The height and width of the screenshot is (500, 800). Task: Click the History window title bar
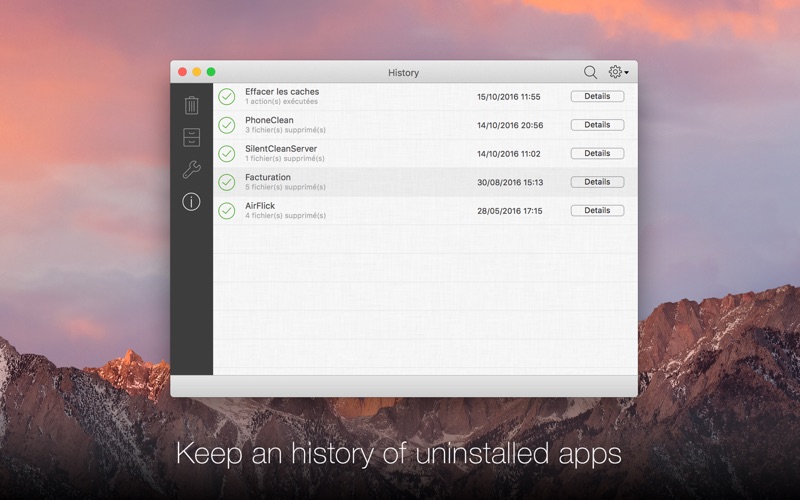[403, 72]
